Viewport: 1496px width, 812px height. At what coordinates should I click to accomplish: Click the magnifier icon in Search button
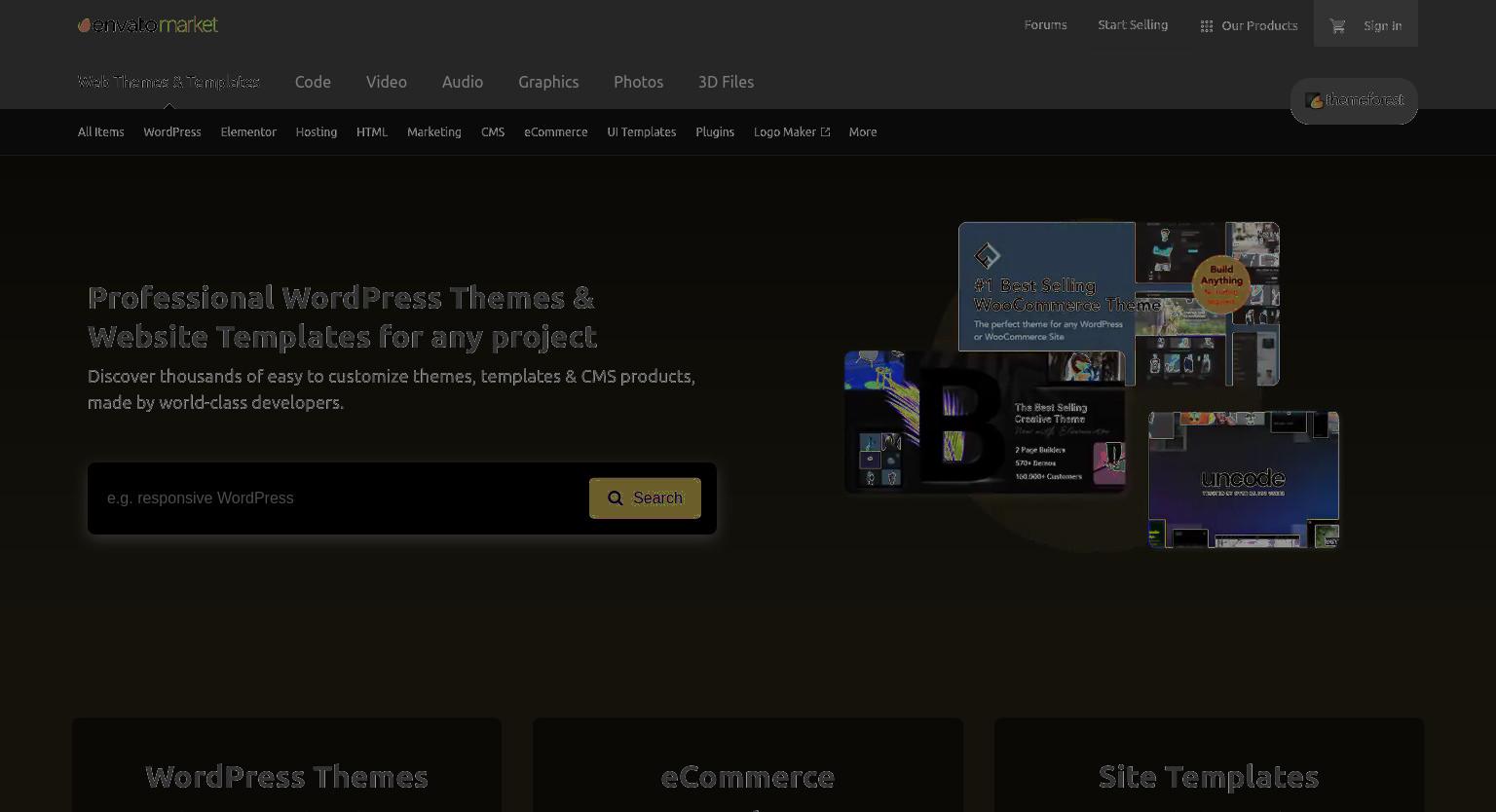pos(616,498)
